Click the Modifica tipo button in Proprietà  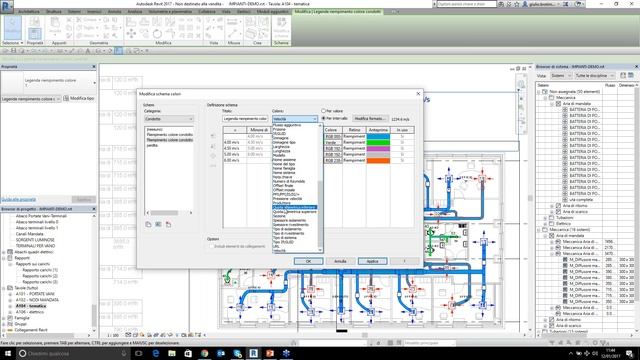79,99
